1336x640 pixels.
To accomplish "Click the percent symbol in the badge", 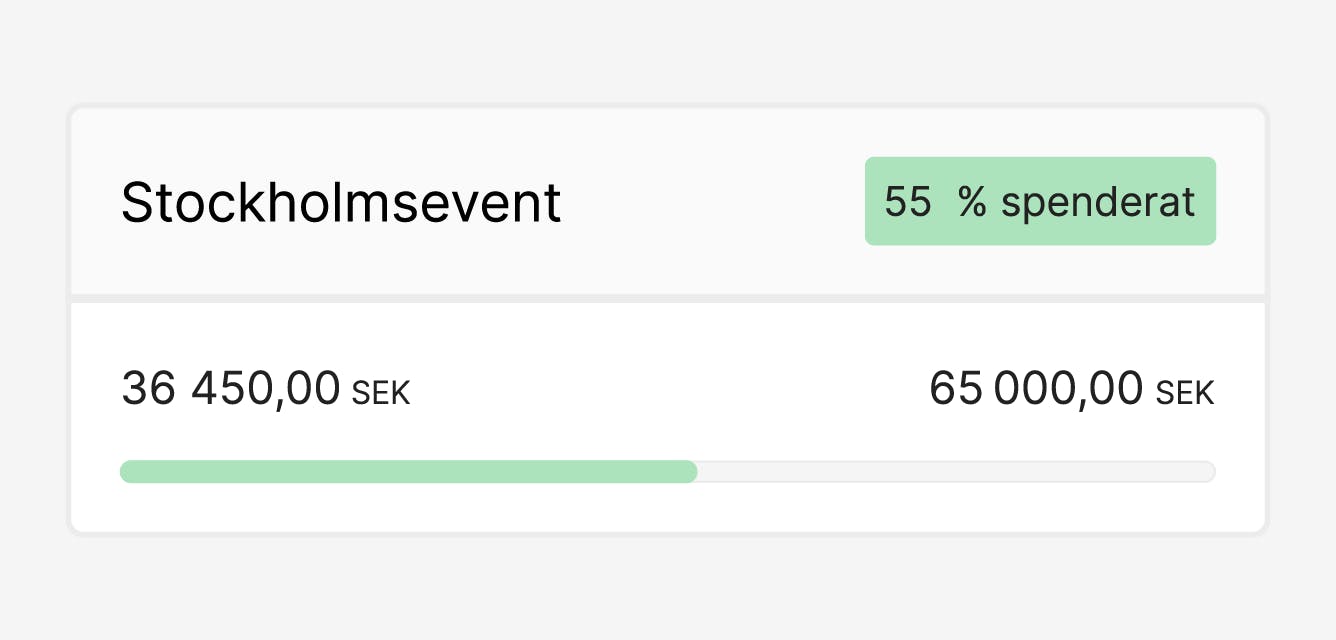I will (972, 202).
